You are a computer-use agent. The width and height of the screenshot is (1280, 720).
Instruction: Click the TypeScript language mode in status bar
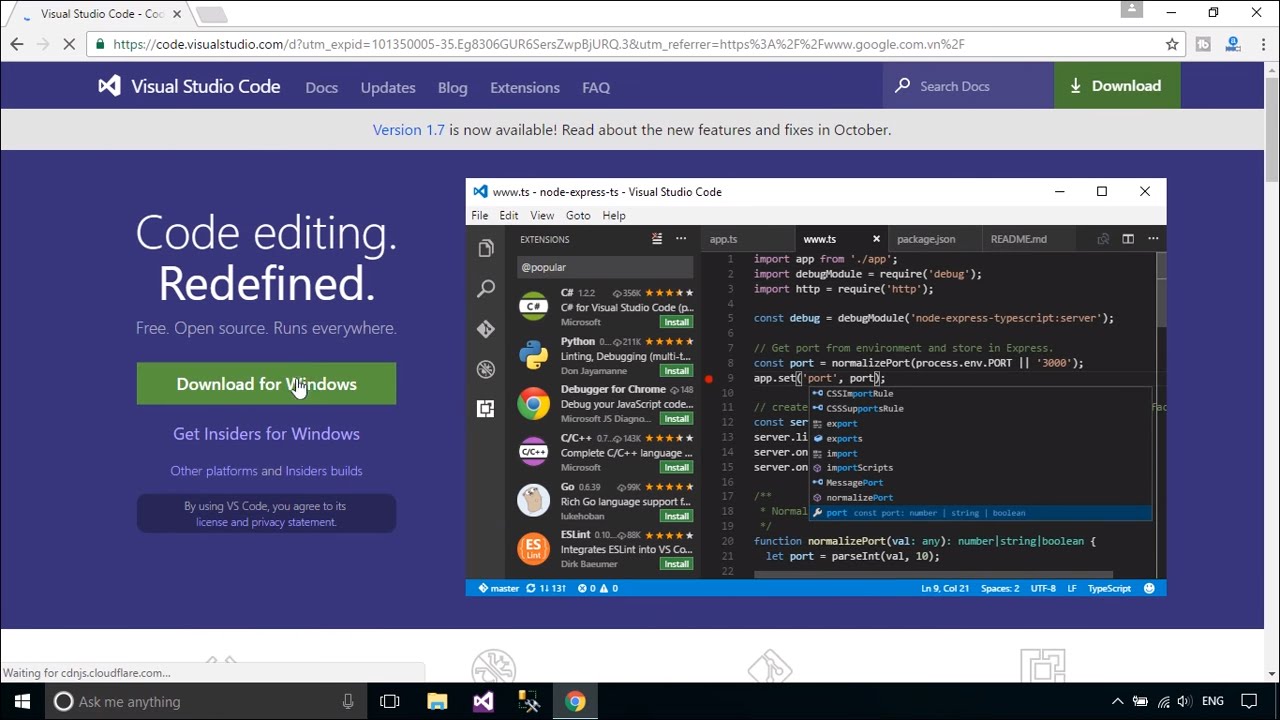pyautogui.click(x=1109, y=589)
